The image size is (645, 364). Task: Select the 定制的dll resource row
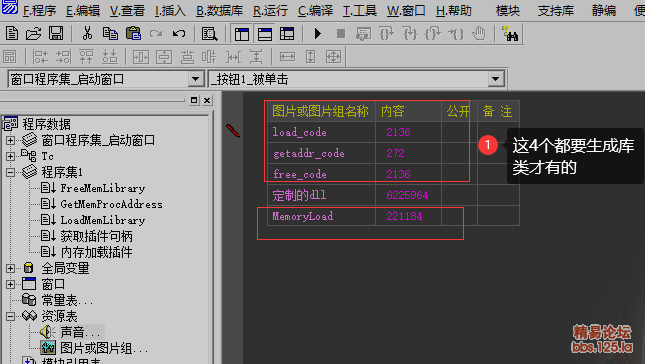click(x=393, y=195)
